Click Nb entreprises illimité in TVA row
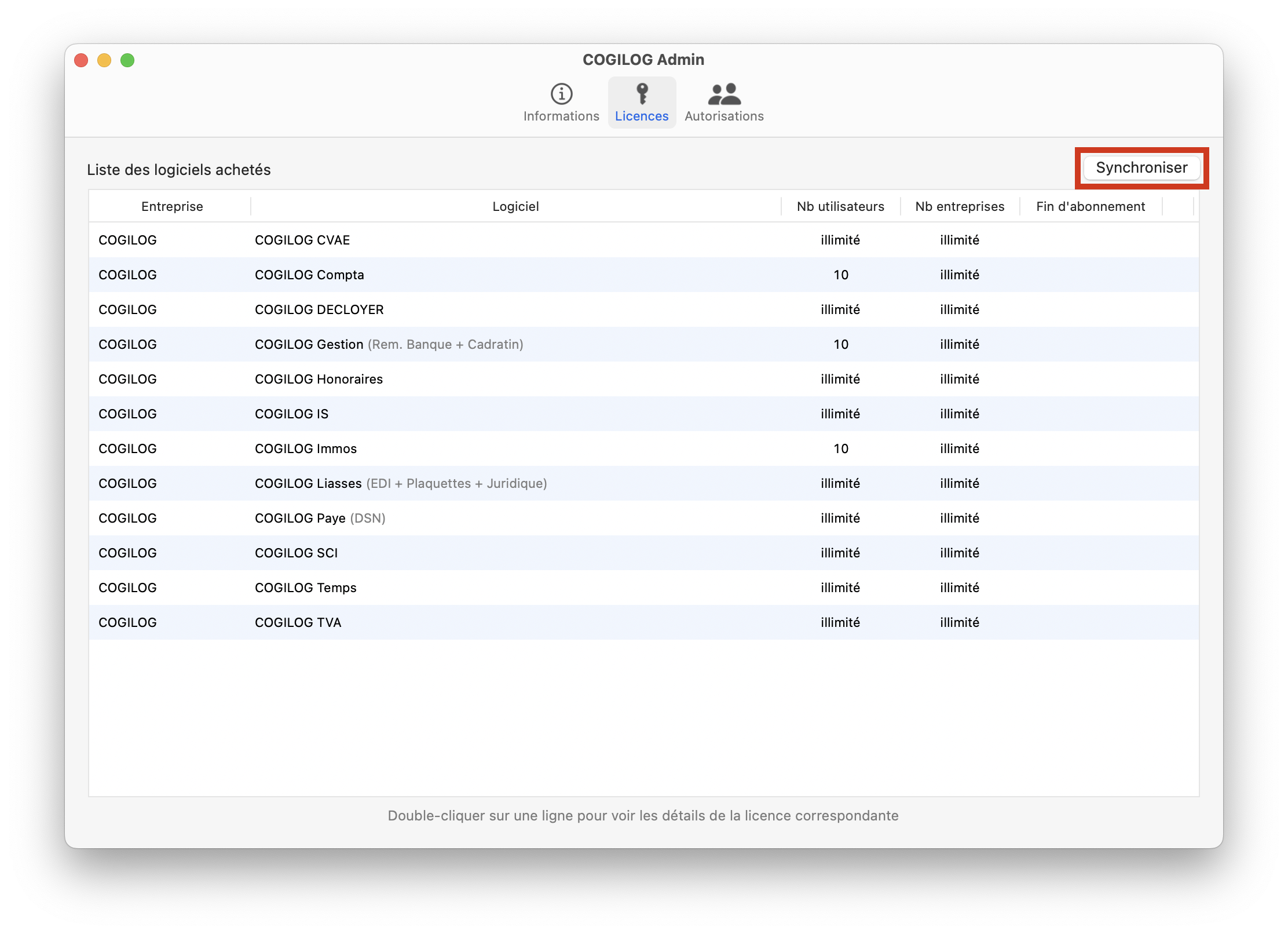Screen dimensions: 1288x934 (960, 622)
